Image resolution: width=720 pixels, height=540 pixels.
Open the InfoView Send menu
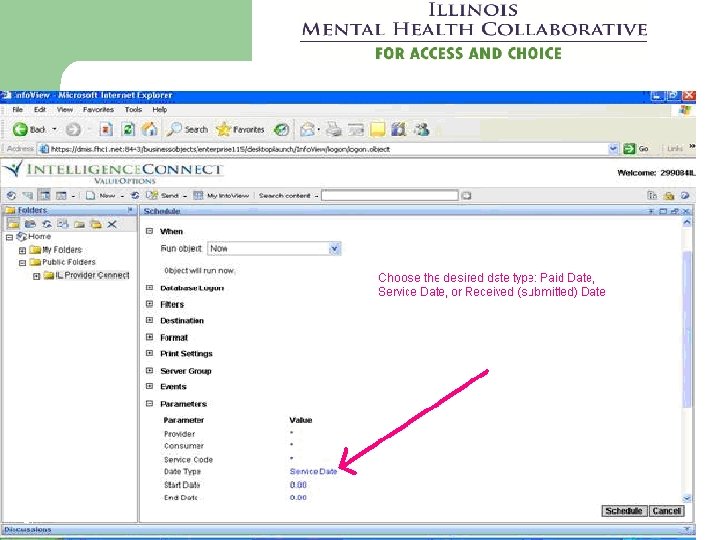(163, 196)
